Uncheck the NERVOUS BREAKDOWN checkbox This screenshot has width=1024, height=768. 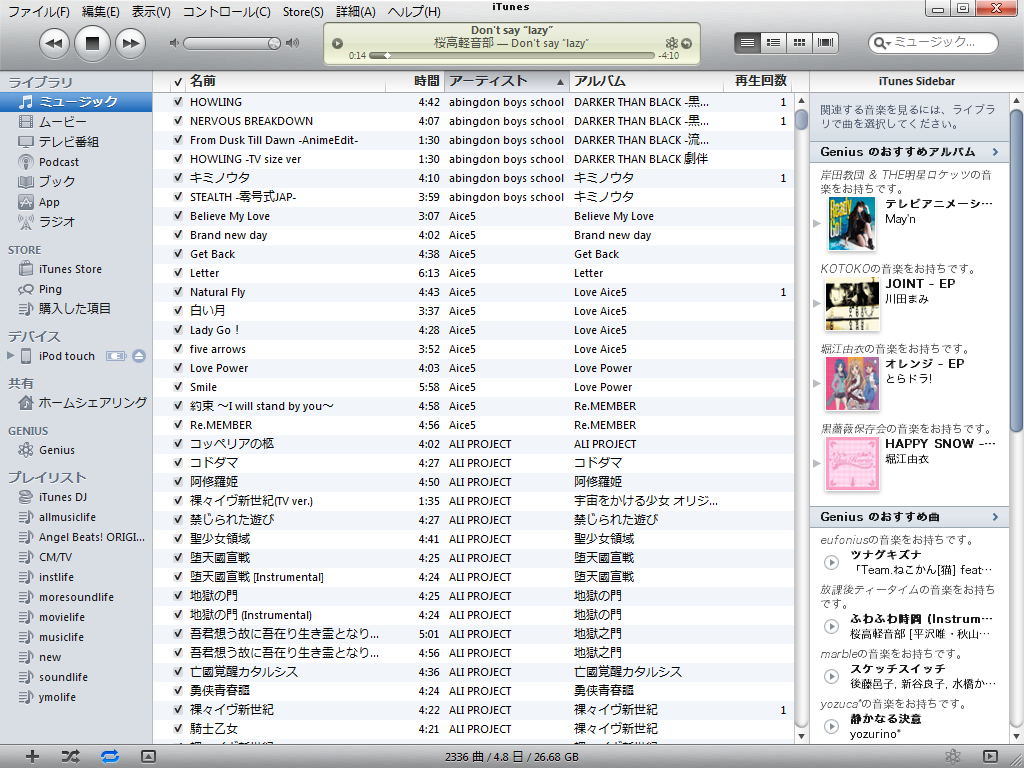point(178,121)
